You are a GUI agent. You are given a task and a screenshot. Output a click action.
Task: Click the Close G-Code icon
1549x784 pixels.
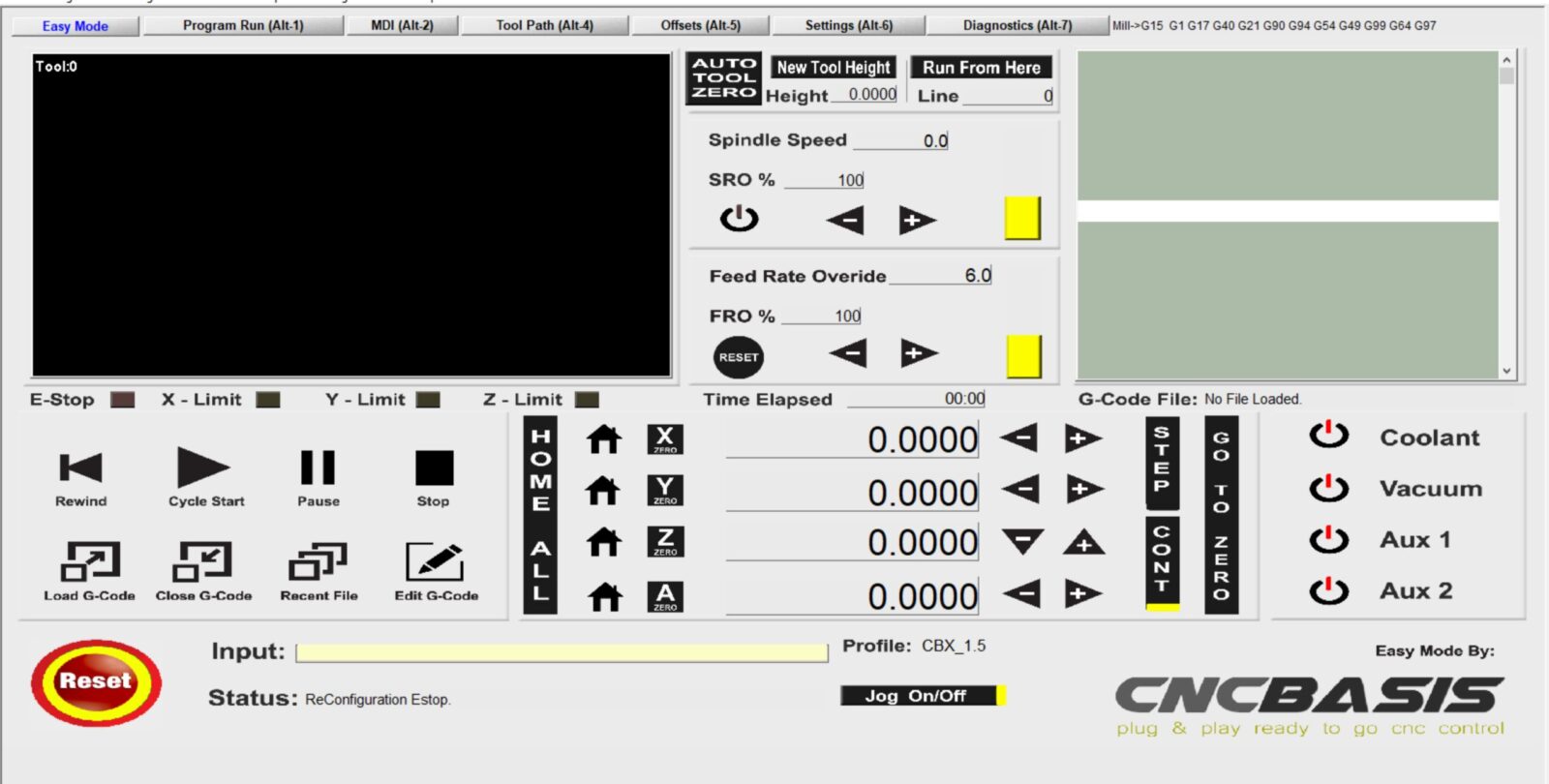203,561
